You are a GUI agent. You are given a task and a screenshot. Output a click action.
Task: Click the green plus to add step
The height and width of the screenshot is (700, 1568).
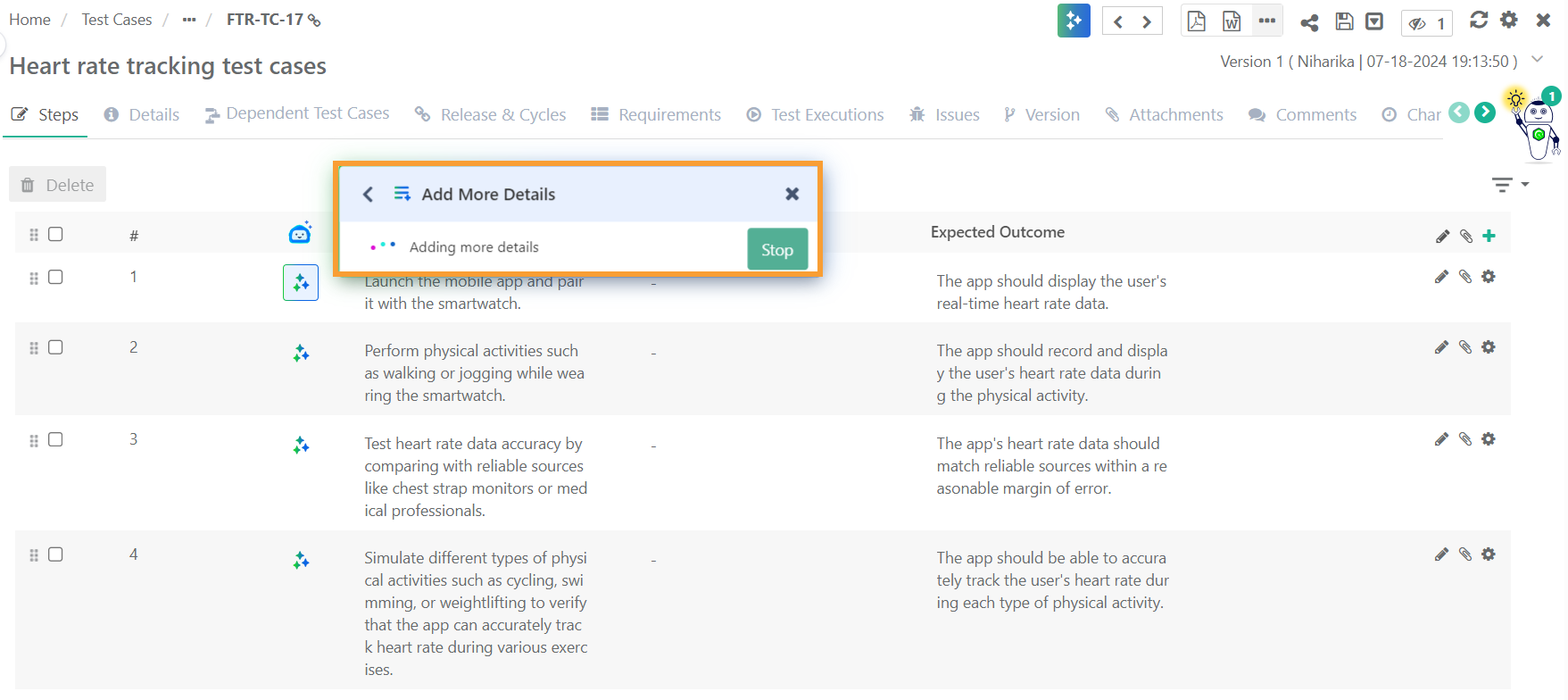[x=1489, y=236]
